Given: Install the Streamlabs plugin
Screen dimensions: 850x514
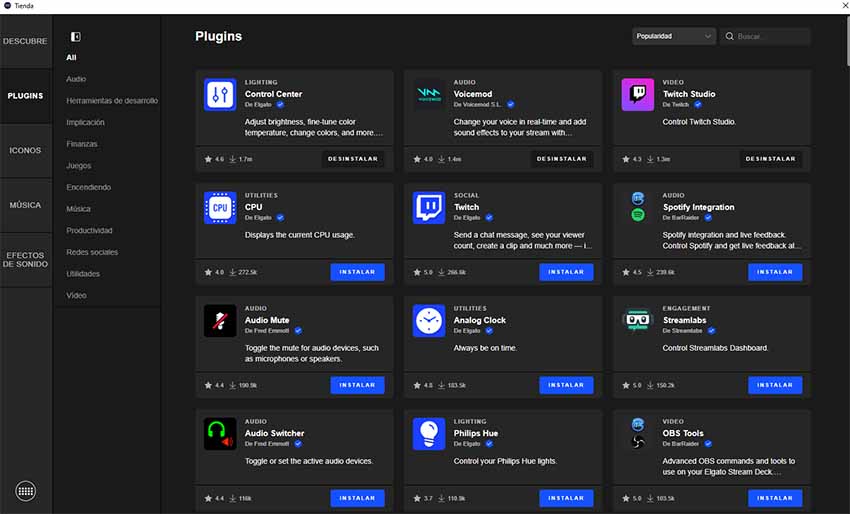Looking at the screenshot, I should coord(774,385).
